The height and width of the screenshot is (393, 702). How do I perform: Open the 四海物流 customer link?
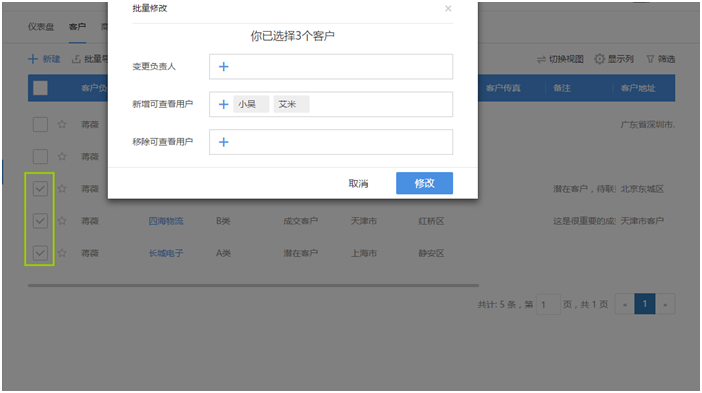pyautogui.click(x=166, y=221)
